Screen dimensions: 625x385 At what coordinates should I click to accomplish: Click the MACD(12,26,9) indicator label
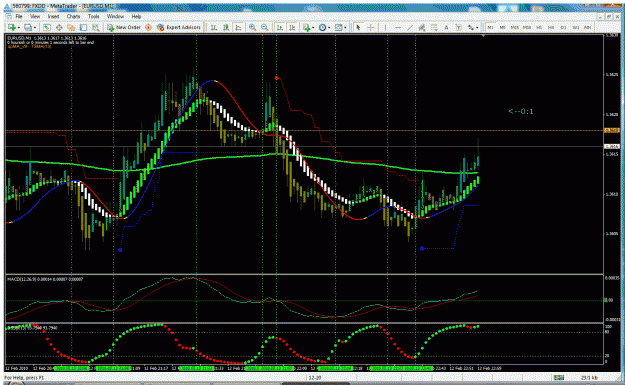[x=45, y=279]
